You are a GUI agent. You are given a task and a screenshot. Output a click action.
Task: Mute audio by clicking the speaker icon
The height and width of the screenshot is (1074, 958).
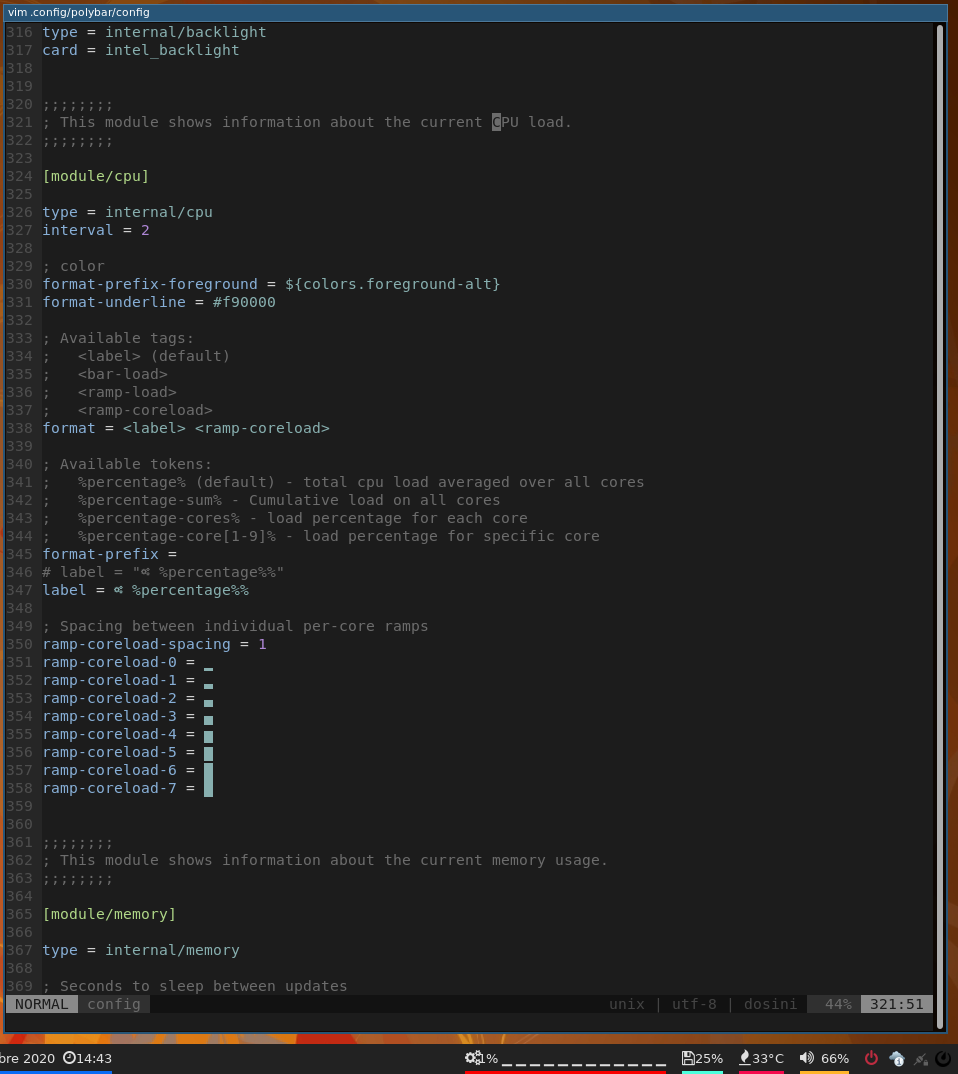tap(806, 1057)
